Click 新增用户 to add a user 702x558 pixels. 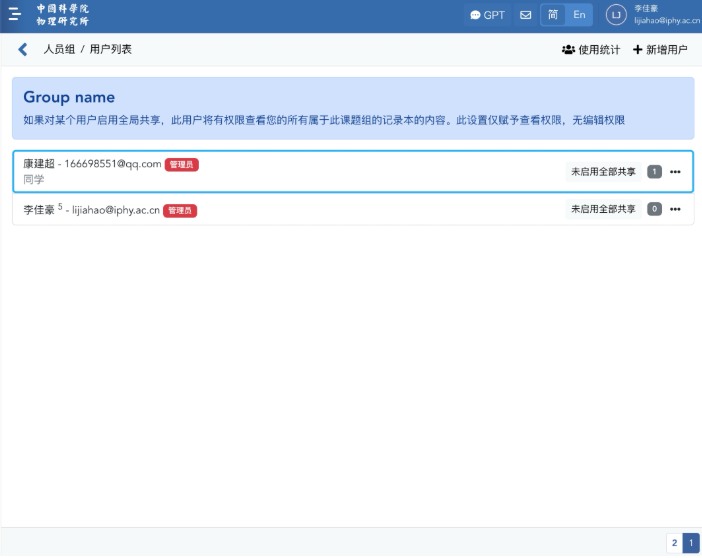click(x=660, y=49)
